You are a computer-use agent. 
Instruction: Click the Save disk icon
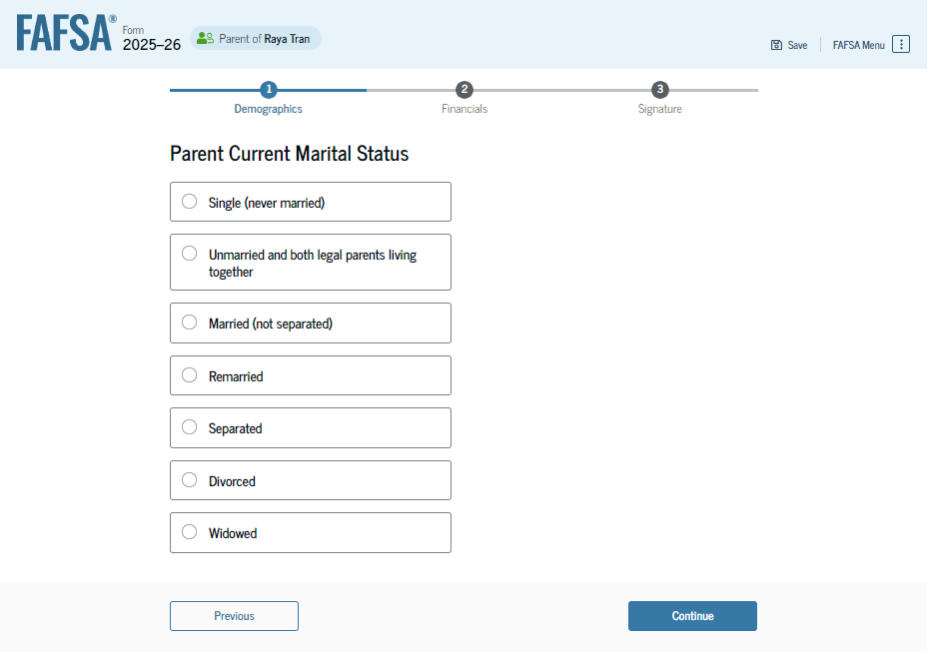point(776,45)
